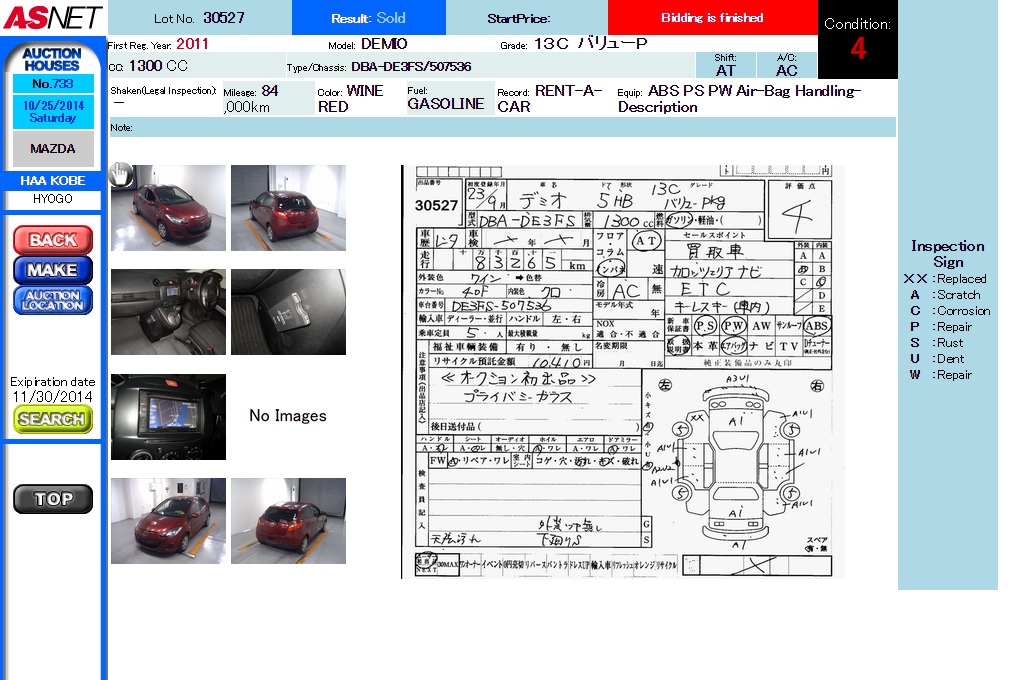The height and width of the screenshot is (680, 1029).
Task: Select the MAZDA make label in sidebar
Action: 53,148
